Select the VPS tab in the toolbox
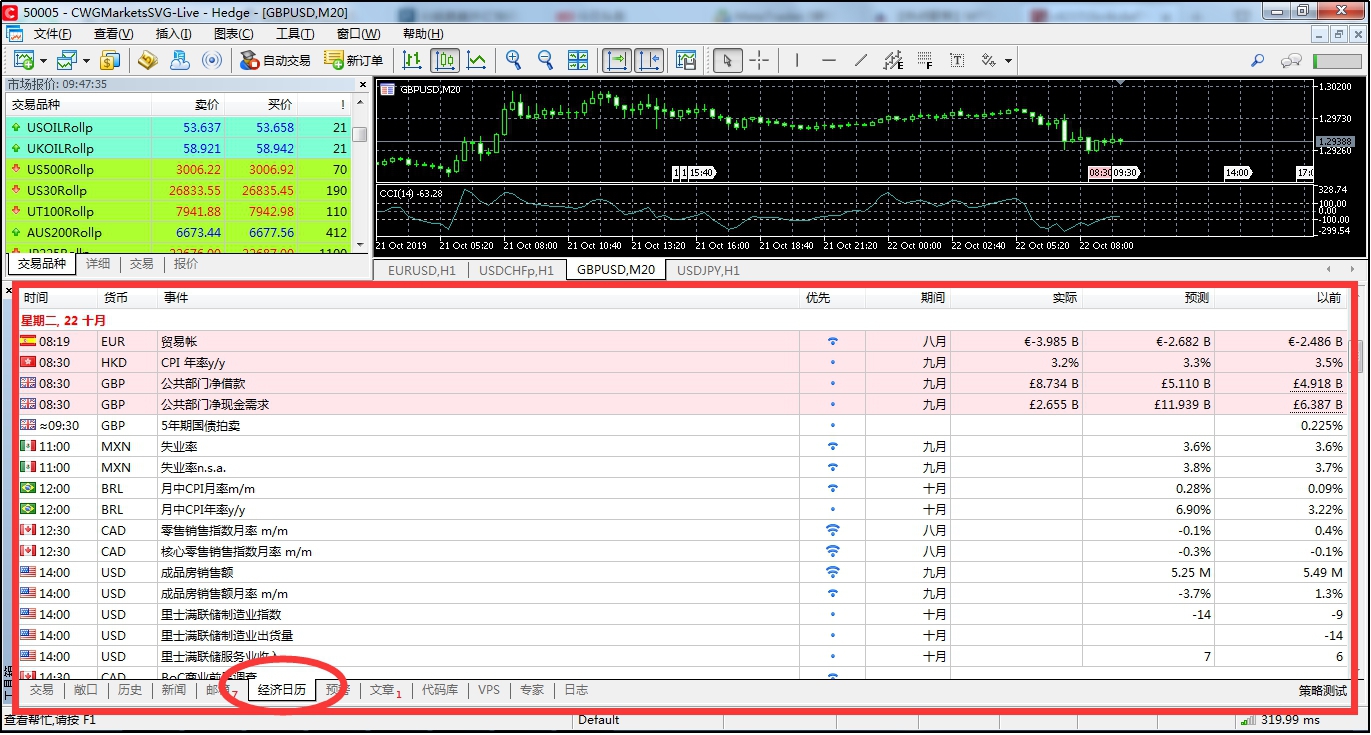The height and width of the screenshot is (735, 1371). [x=488, y=690]
